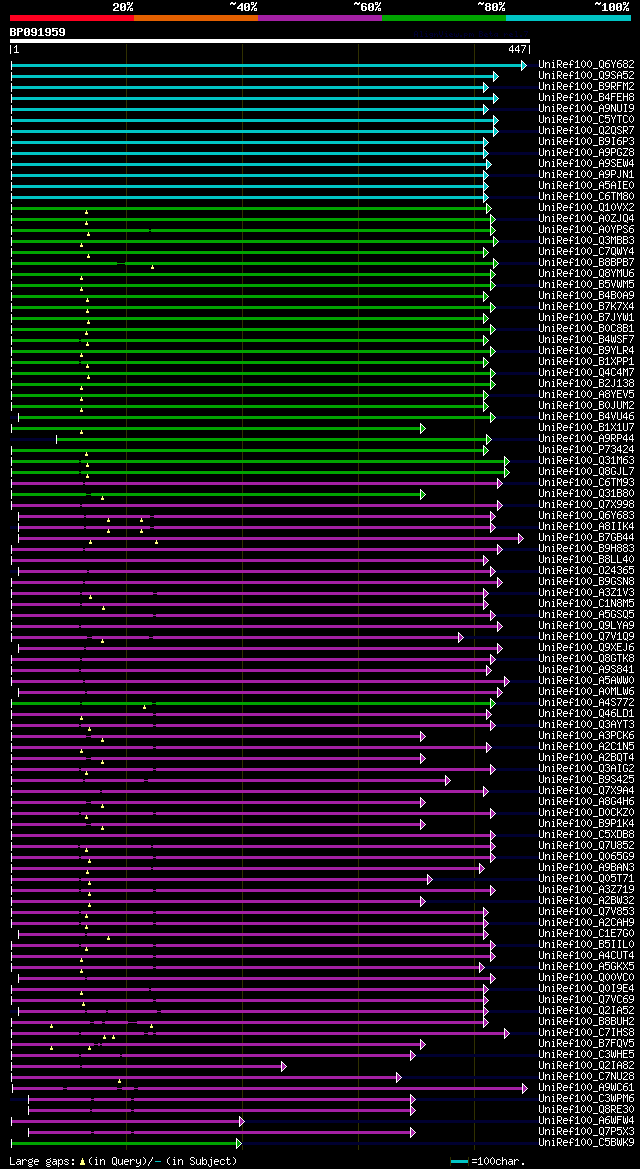Viewport: 640px width, 1169px height.
Task: Click the arrowhead ending the UniRef100_Q2IA82 alignment
Action: pos(283,1066)
